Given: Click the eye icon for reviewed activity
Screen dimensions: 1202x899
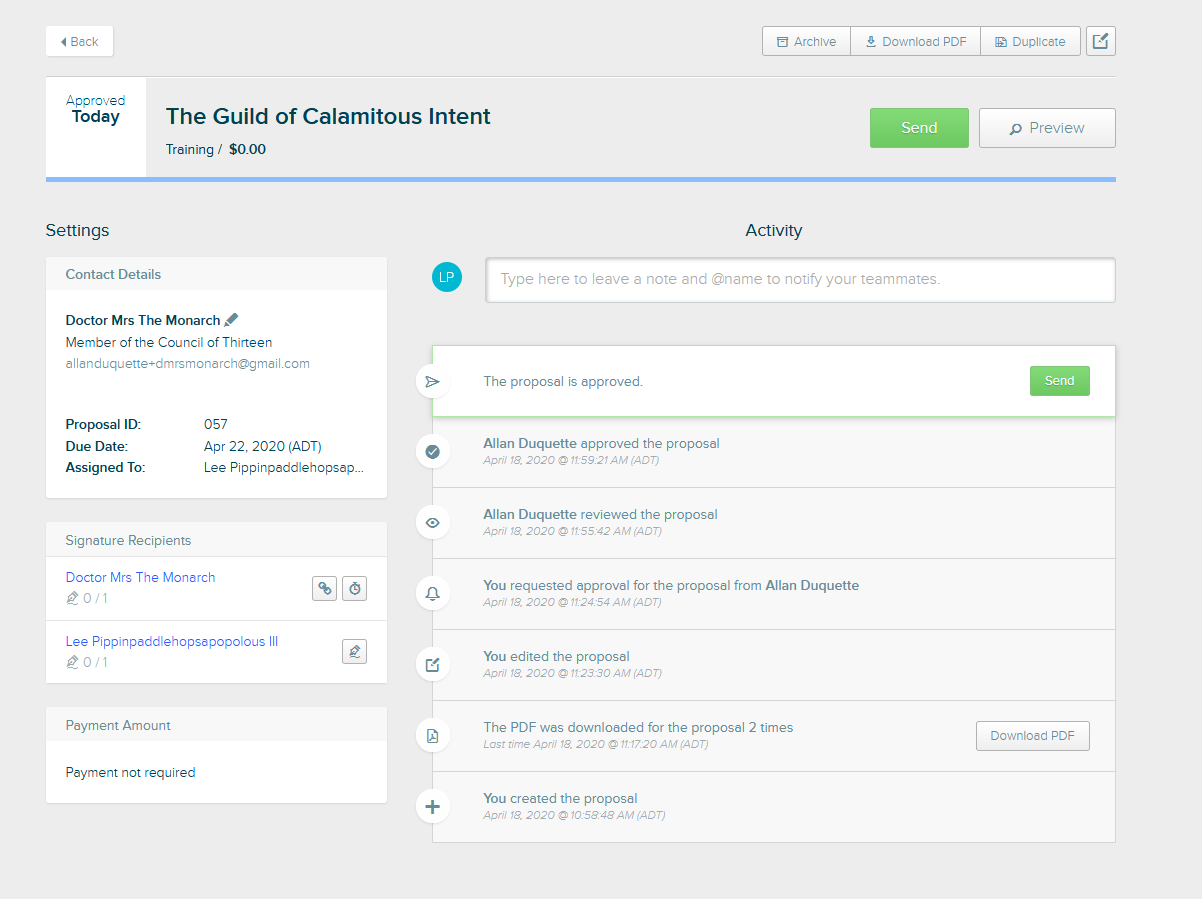Looking at the screenshot, I should (432, 523).
